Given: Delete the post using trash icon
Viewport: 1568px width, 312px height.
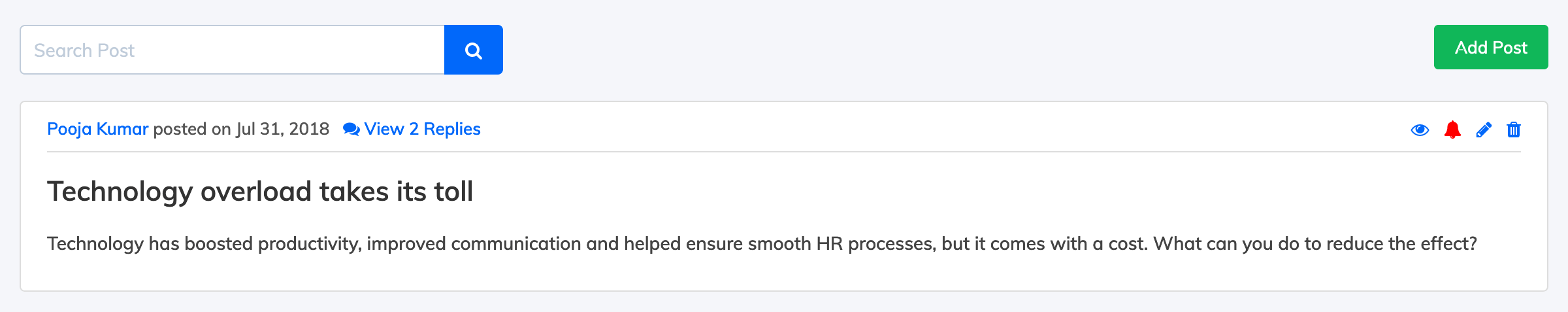Looking at the screenshot, I should click(1514, 130).
